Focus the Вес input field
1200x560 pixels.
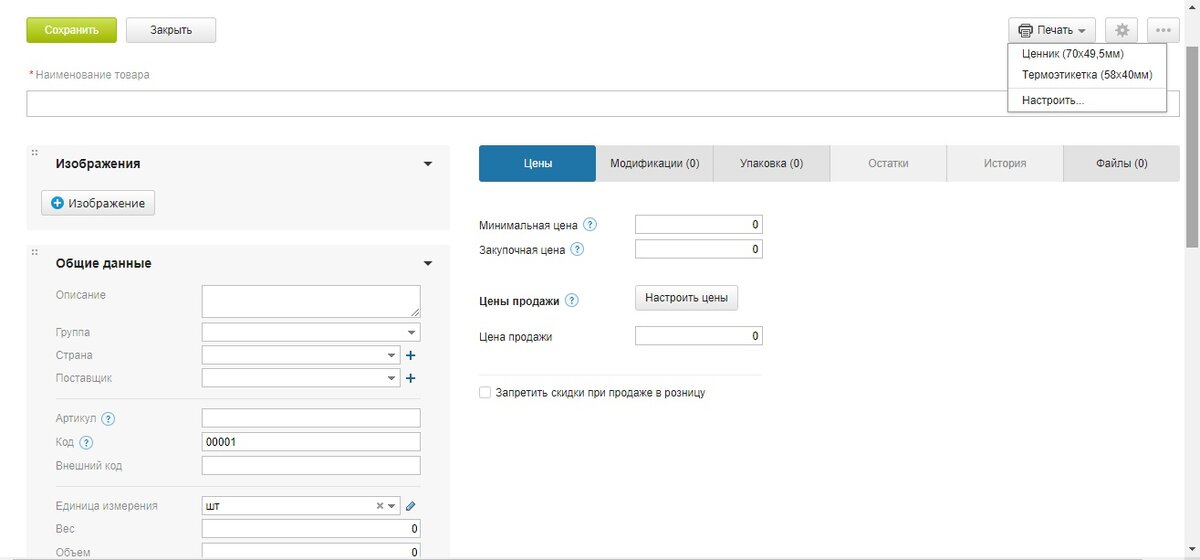click(311, 529)
